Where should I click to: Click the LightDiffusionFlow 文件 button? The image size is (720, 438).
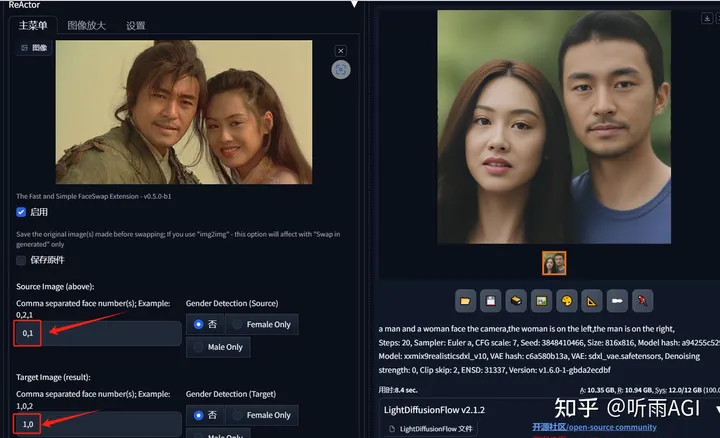point(431,429)
